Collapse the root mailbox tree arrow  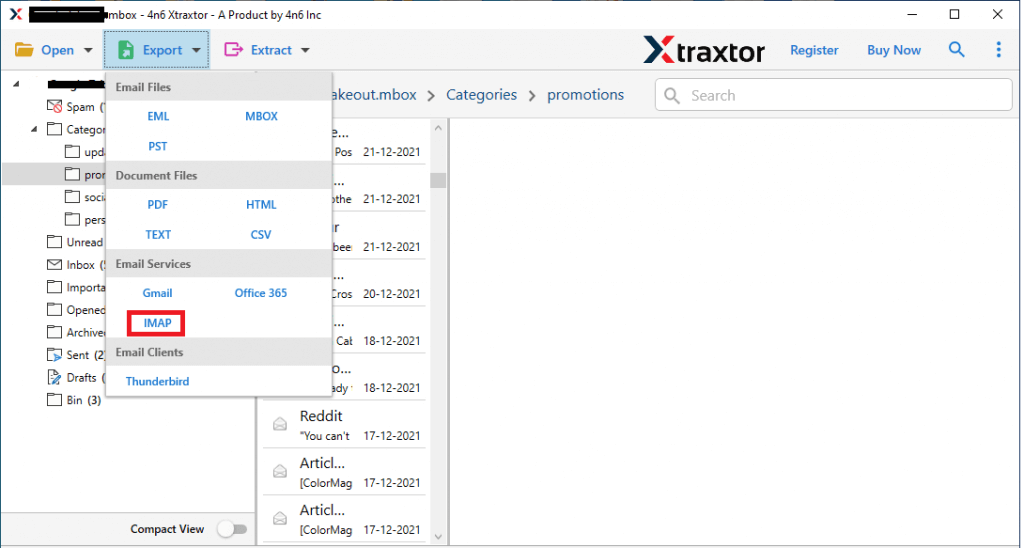click(x=16, y=84)
